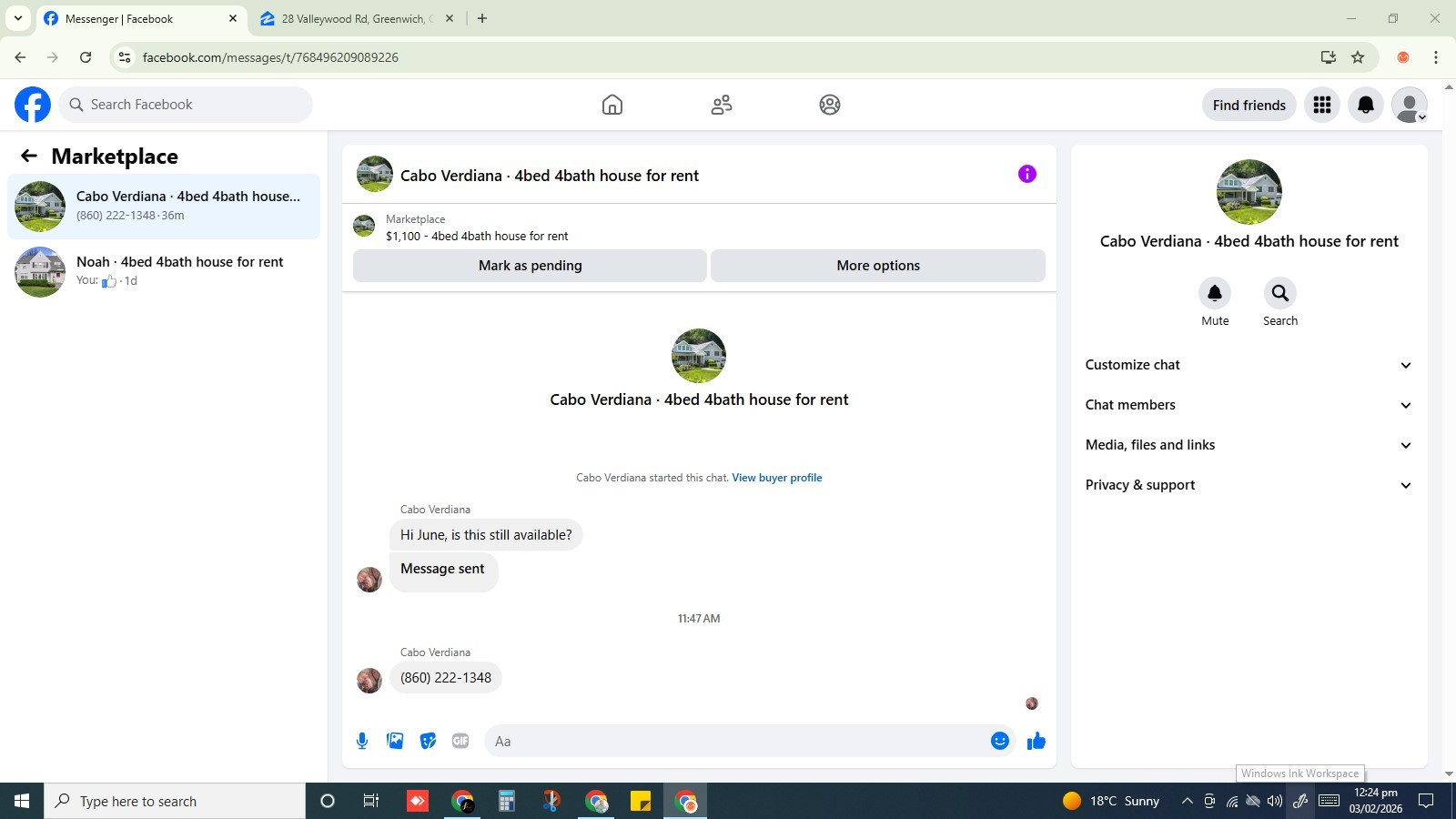Click the Search Facebook field
The height and width of the screenshot is (819, 1456).
point(186,105)
